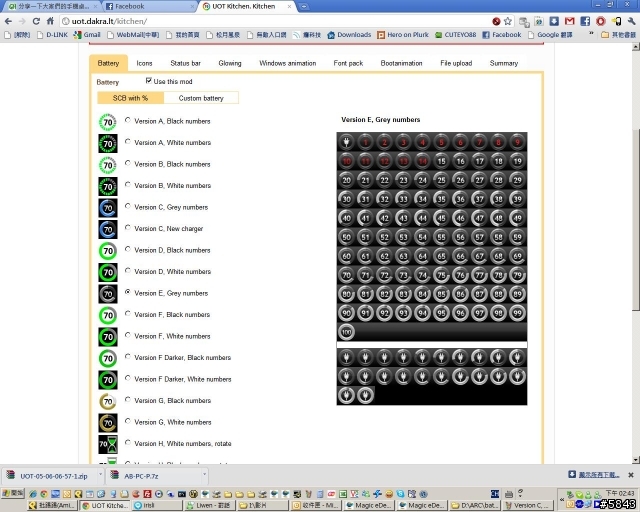Click show all downloads link

[598, 474]
